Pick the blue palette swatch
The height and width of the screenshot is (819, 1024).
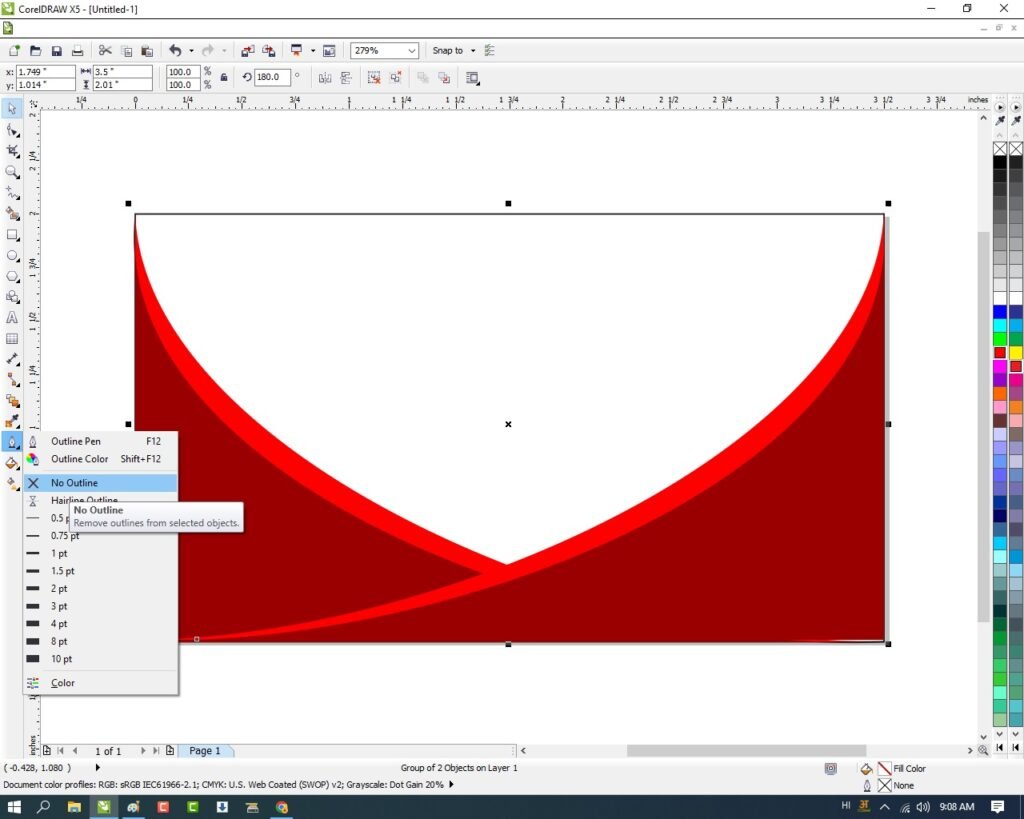999,312
